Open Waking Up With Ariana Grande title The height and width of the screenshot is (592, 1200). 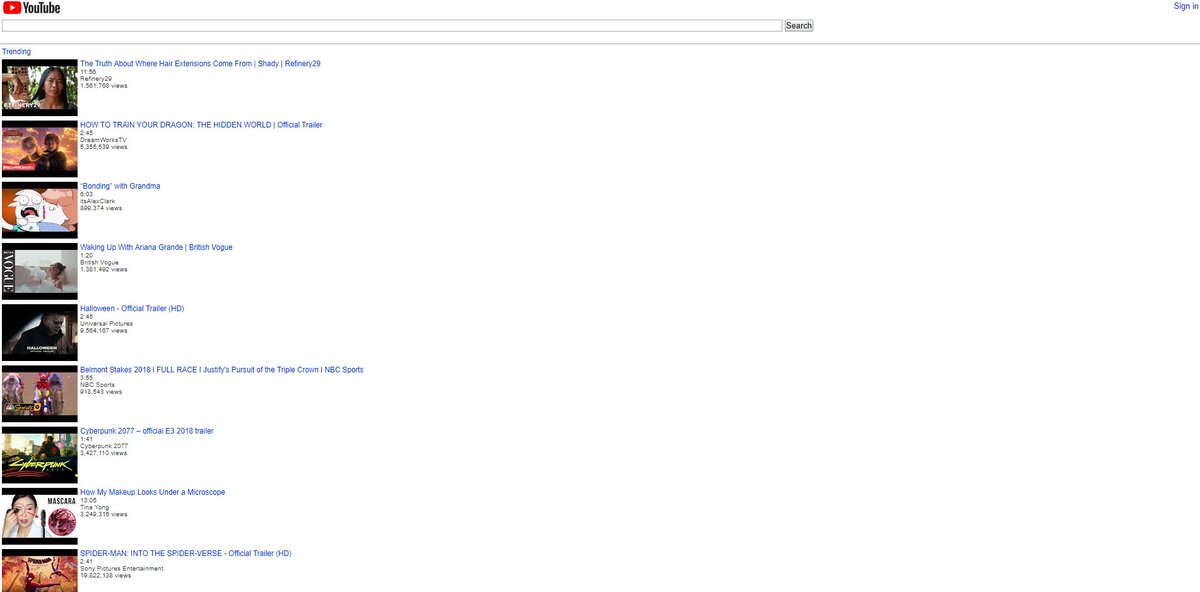pos(156,247)
